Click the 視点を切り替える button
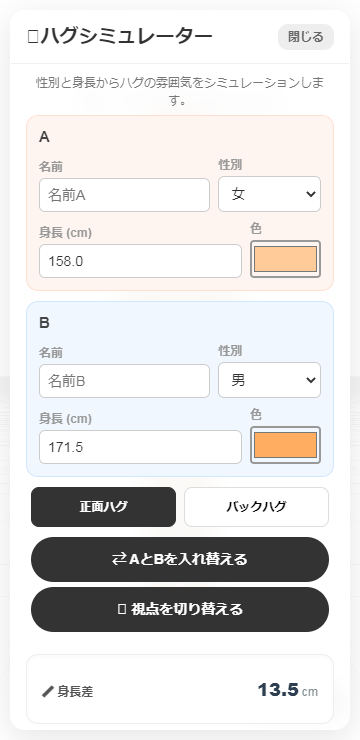360x740 pixels. tap(180, 609)
